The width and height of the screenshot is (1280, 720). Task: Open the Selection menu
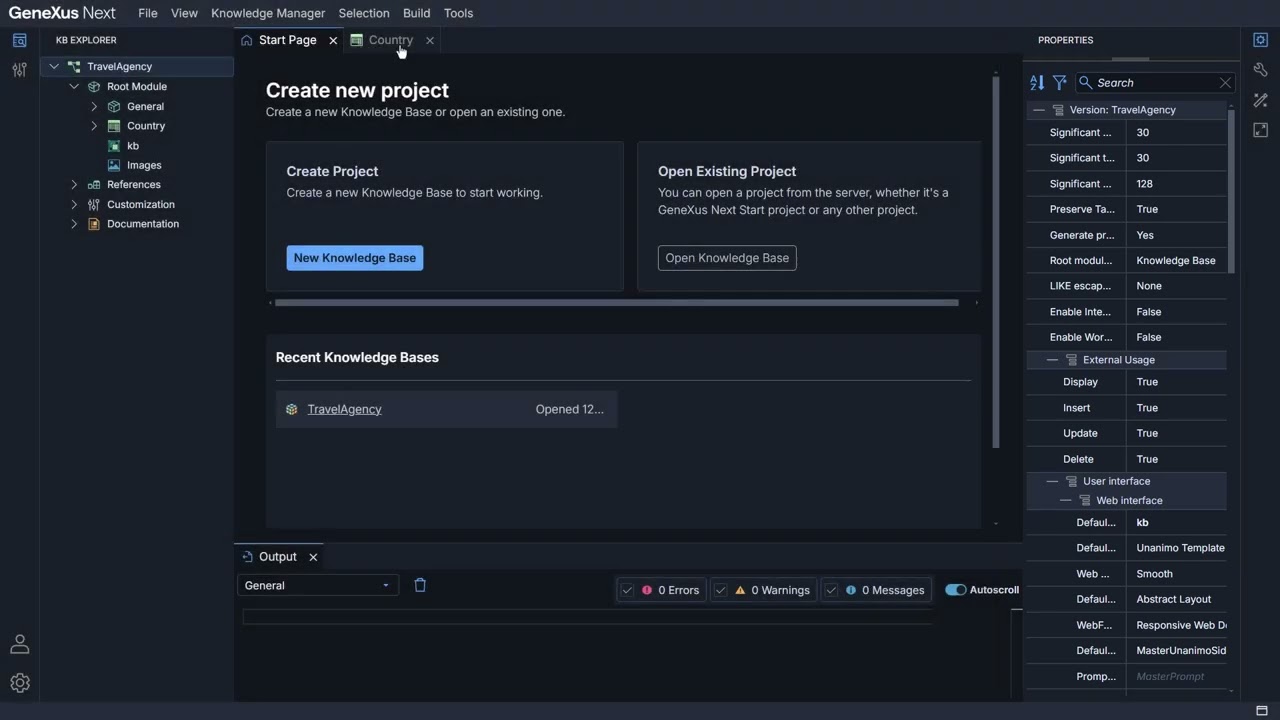tap(364, 13)
